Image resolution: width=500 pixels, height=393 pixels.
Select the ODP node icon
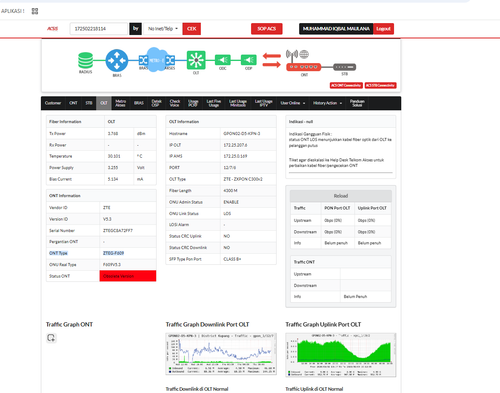click(x=249, y=60)
